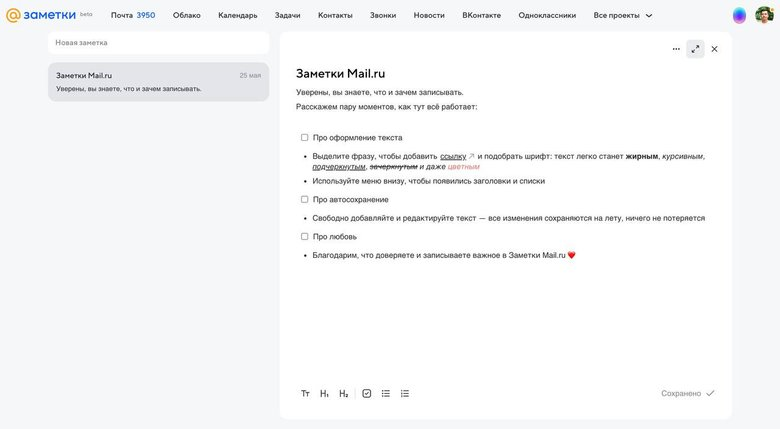This screenshot has height=429, width=780.
Task: Click the text size (Tт) formatting icon
Action: [x=305, y=394]
